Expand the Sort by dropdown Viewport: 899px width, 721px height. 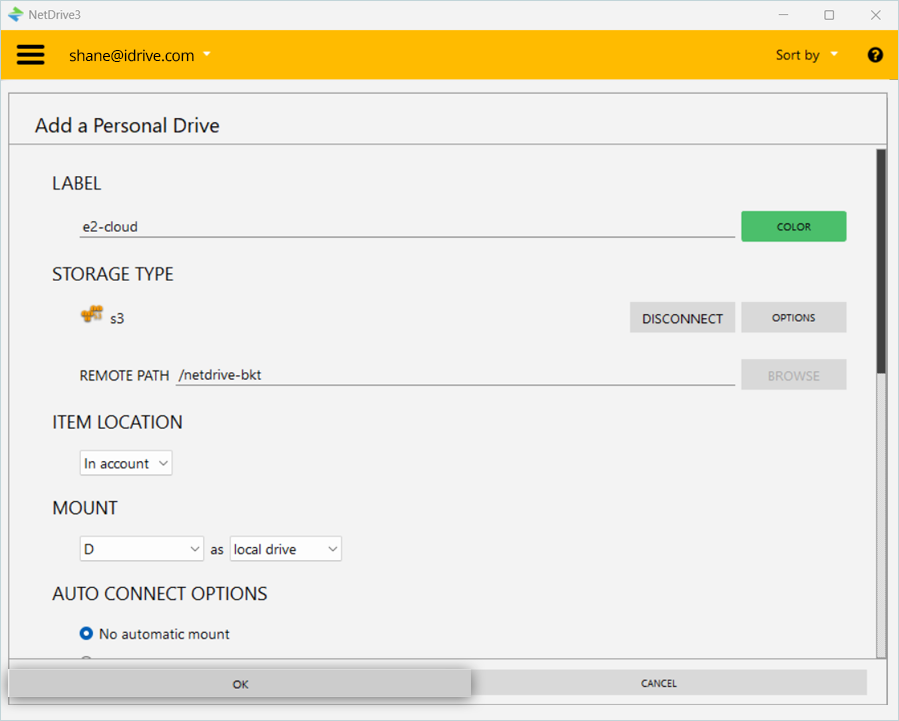coord(806,55)
